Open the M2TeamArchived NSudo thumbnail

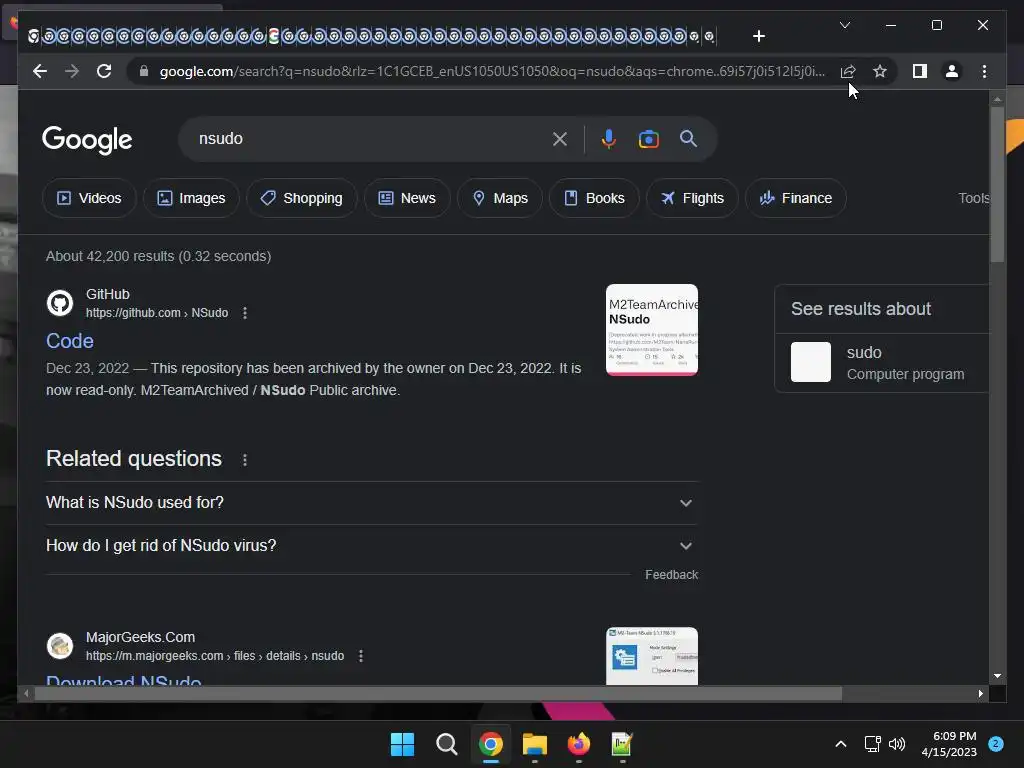pyautogui.click(x=652, y=330)
